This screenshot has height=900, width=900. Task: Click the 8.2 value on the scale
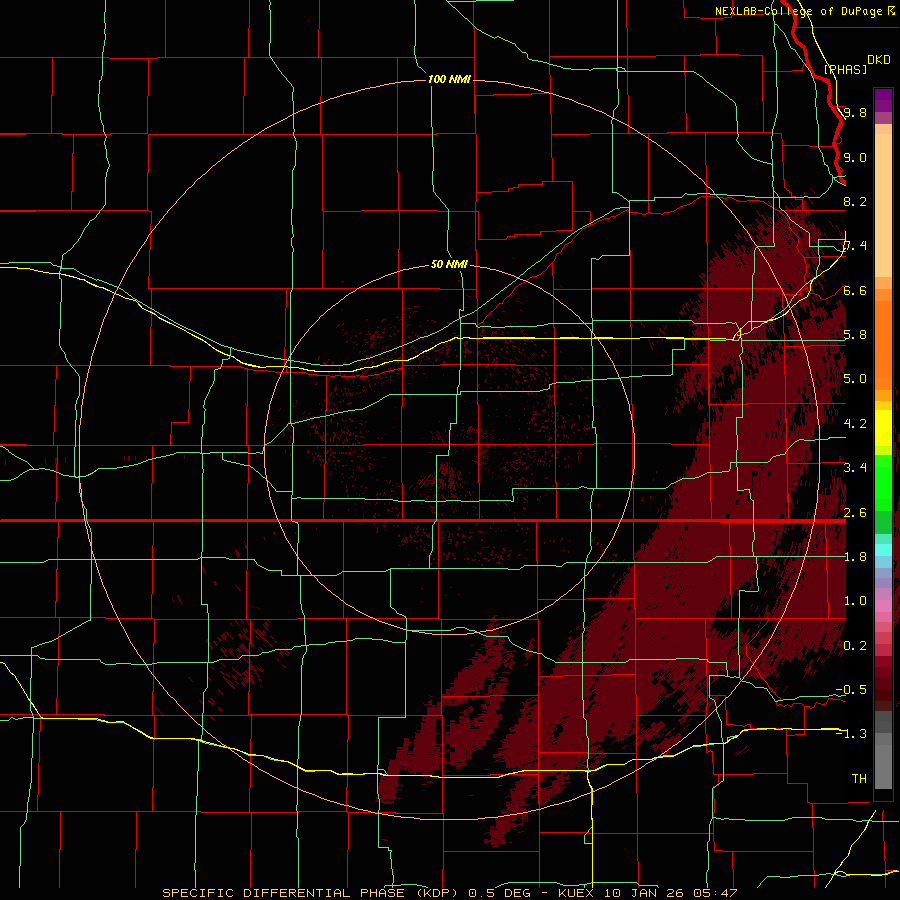[855, 201]
